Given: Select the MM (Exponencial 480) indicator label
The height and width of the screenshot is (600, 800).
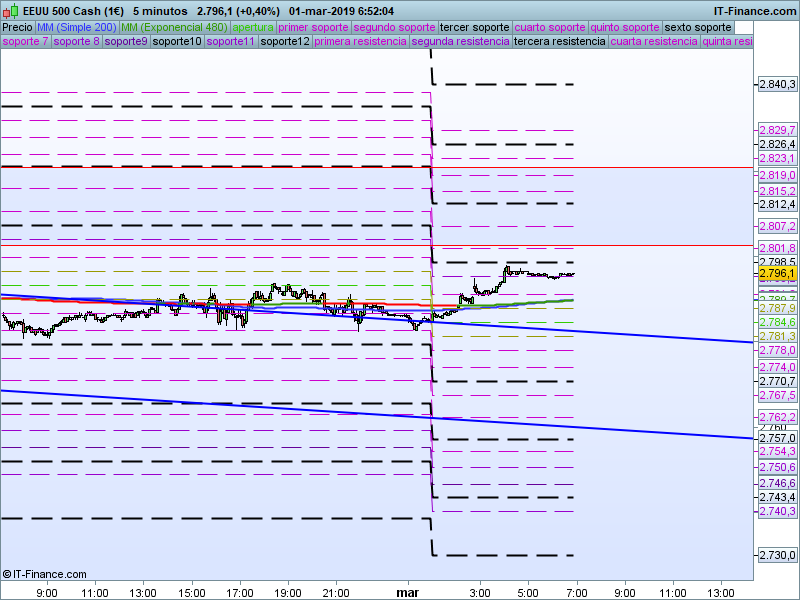Looking at the screenshot, I should (174, 27).
